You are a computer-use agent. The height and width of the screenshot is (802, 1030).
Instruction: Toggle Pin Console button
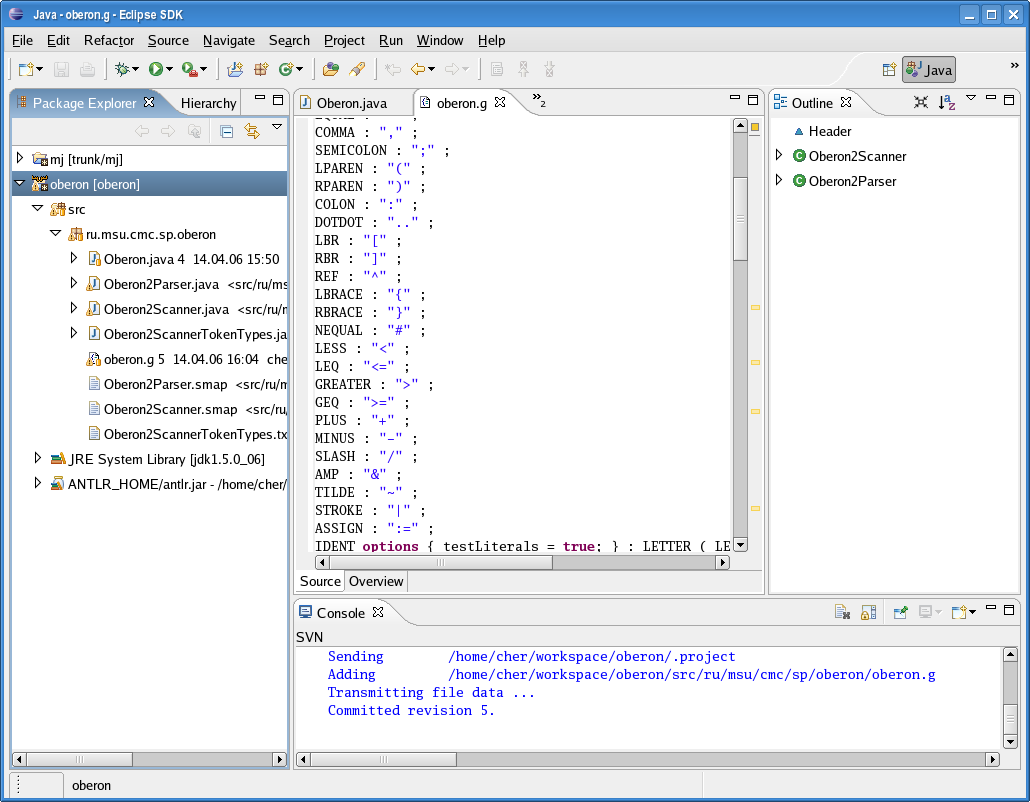(x=900, y=612)
